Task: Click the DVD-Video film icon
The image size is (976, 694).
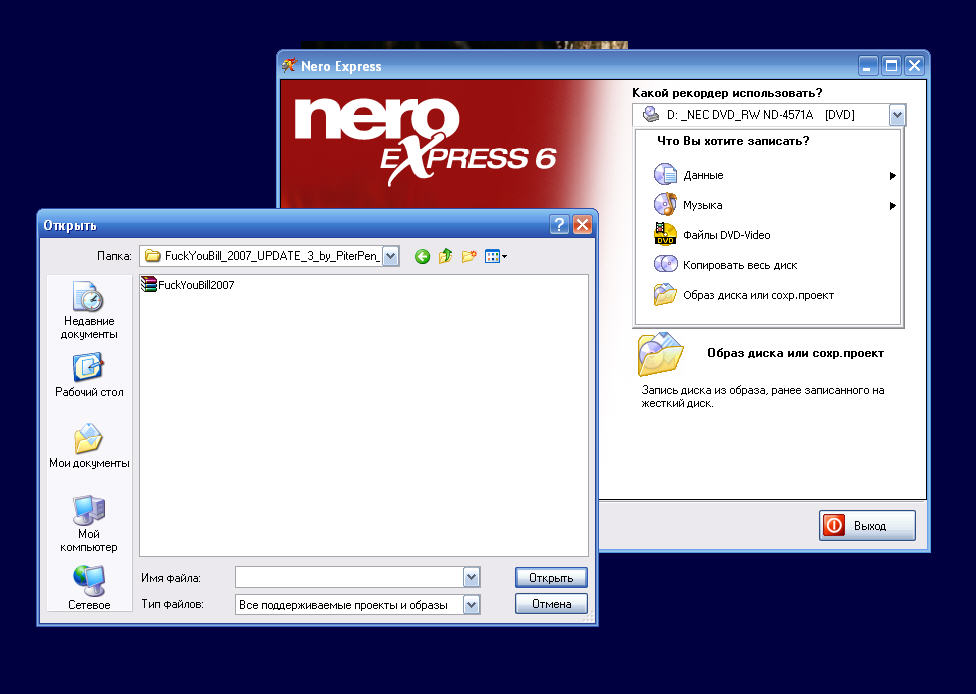Action: 665,234
